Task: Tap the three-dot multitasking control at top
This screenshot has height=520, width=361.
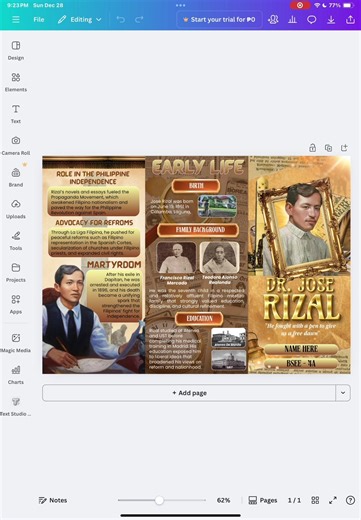Action: click(x=180, y=5)
